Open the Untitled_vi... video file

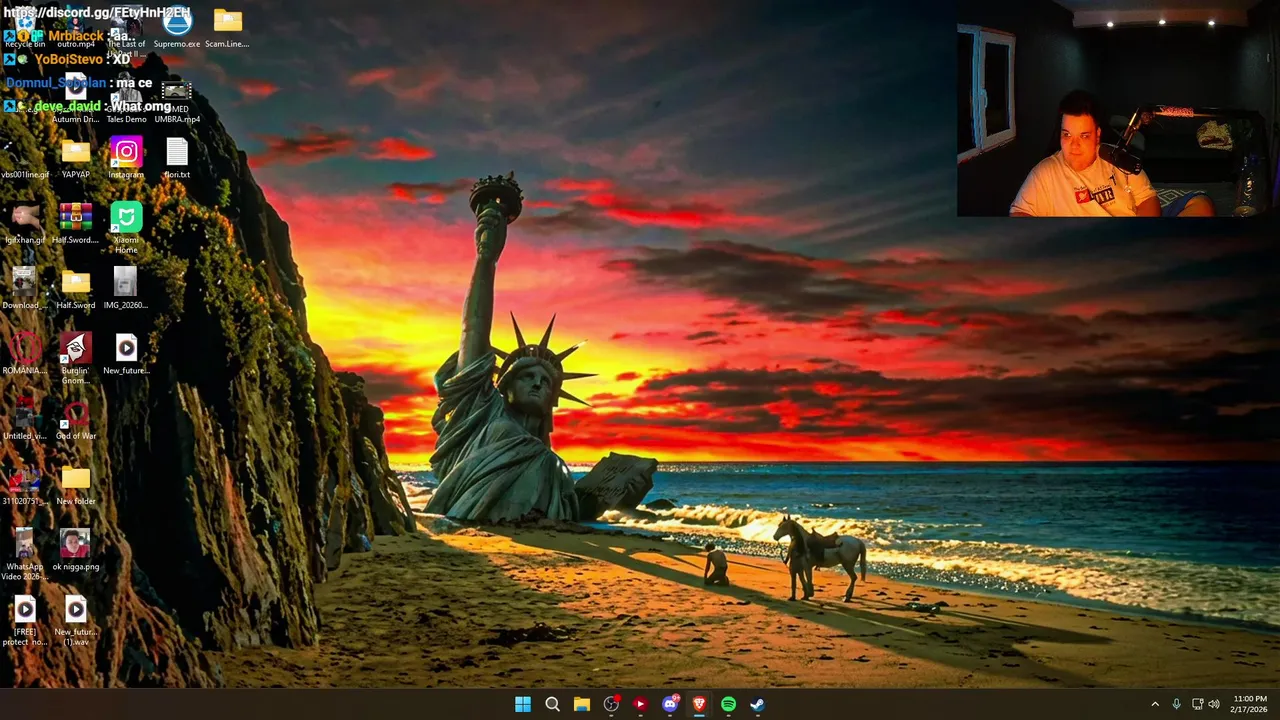click(25, 420)
